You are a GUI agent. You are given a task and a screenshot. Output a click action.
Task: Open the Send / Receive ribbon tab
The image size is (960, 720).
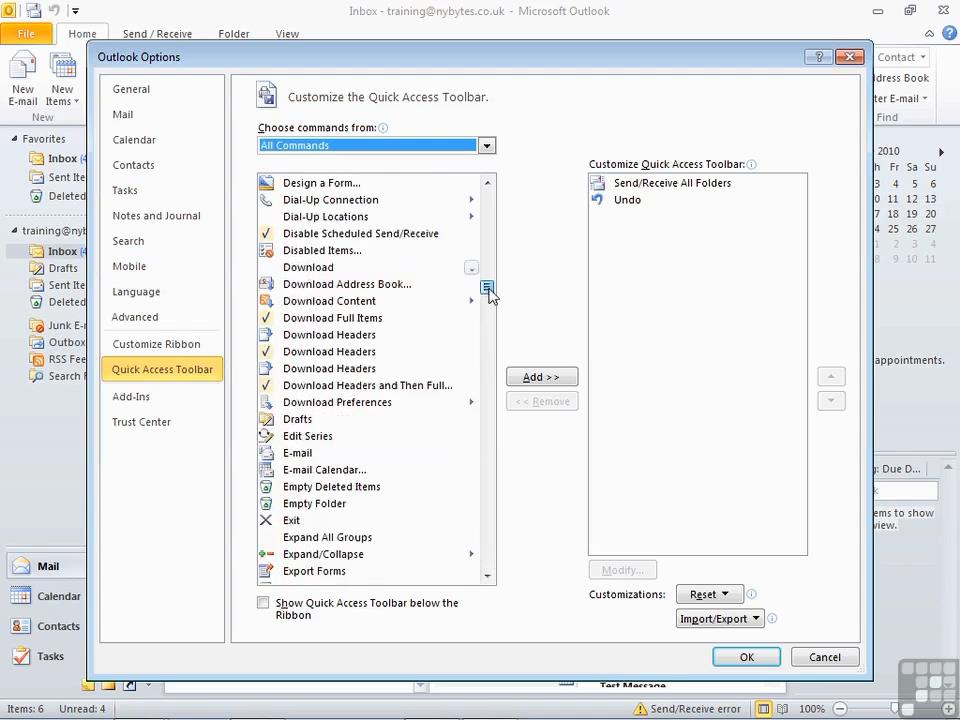pos(157,34)
